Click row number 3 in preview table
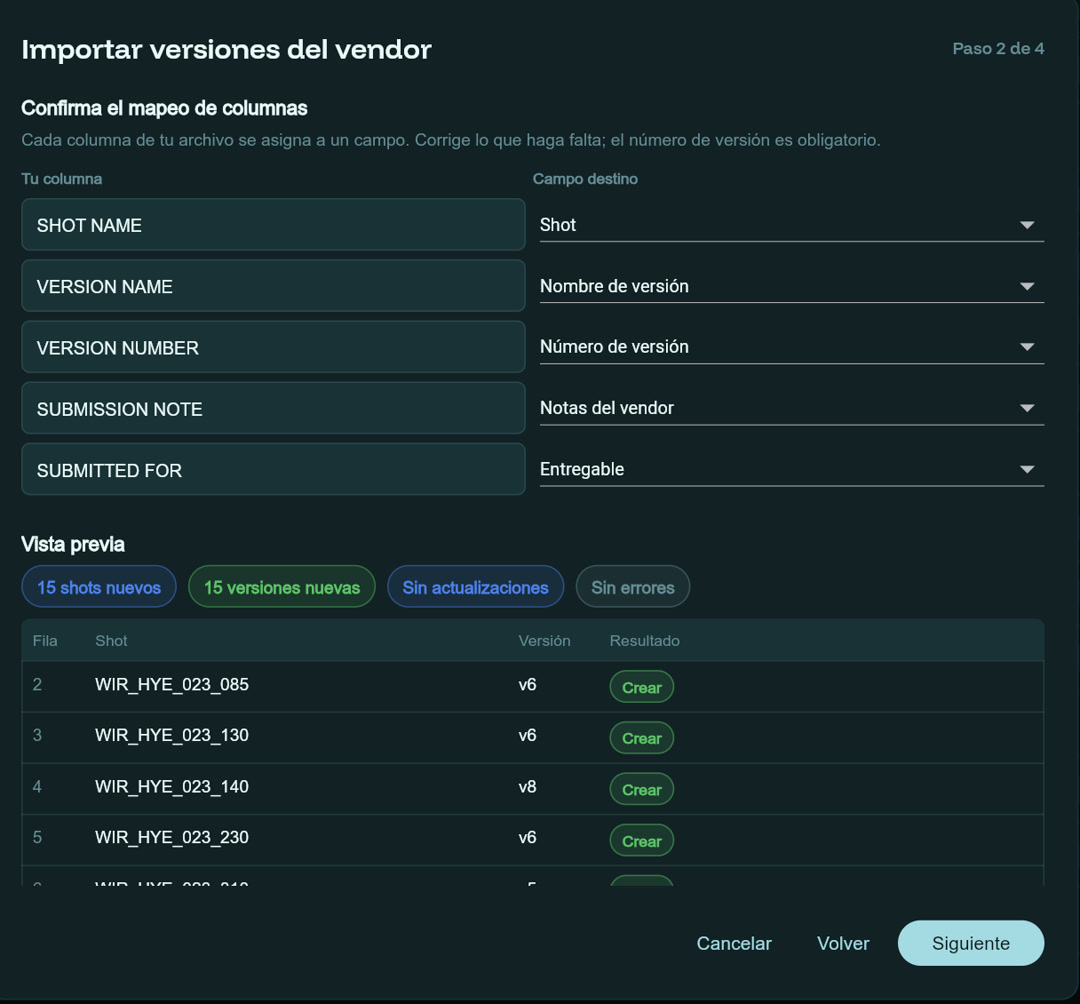This screenshot has height=1004, width=1080. point(37,735)
